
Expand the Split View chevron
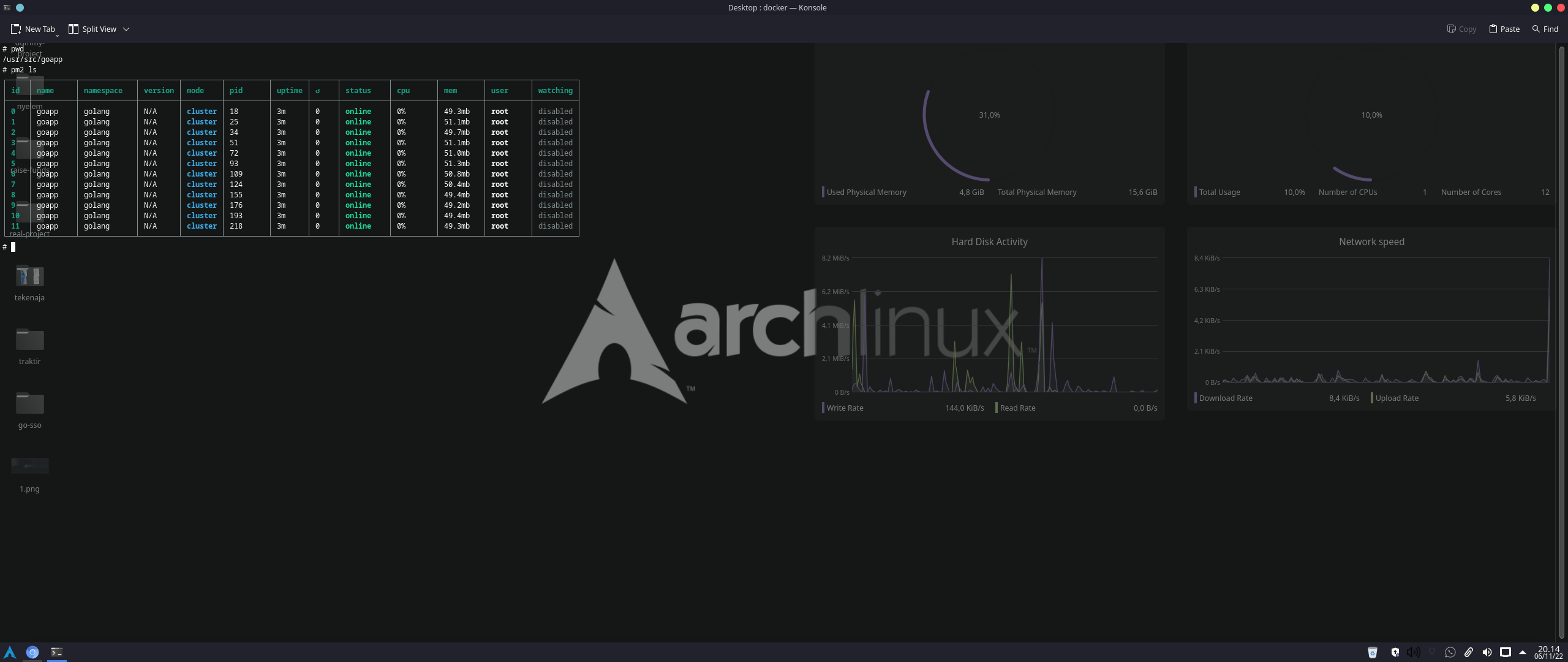click(126, 29)
